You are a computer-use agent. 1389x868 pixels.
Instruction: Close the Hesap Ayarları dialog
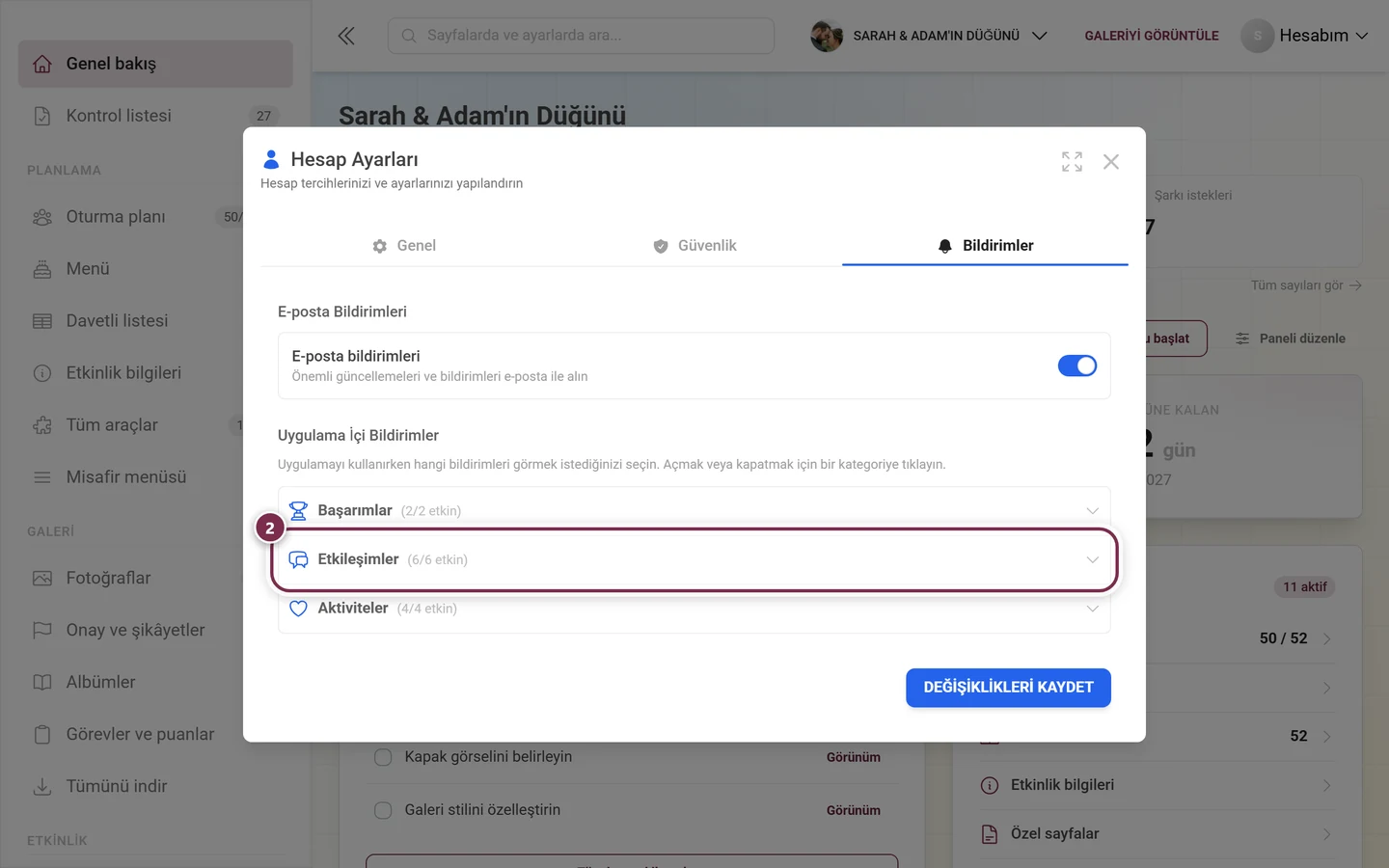tap(1111, 162)
